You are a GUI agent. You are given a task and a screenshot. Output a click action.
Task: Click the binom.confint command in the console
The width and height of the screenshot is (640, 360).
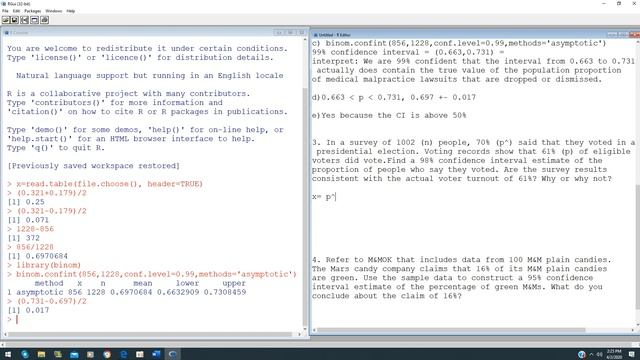[156, 274]
